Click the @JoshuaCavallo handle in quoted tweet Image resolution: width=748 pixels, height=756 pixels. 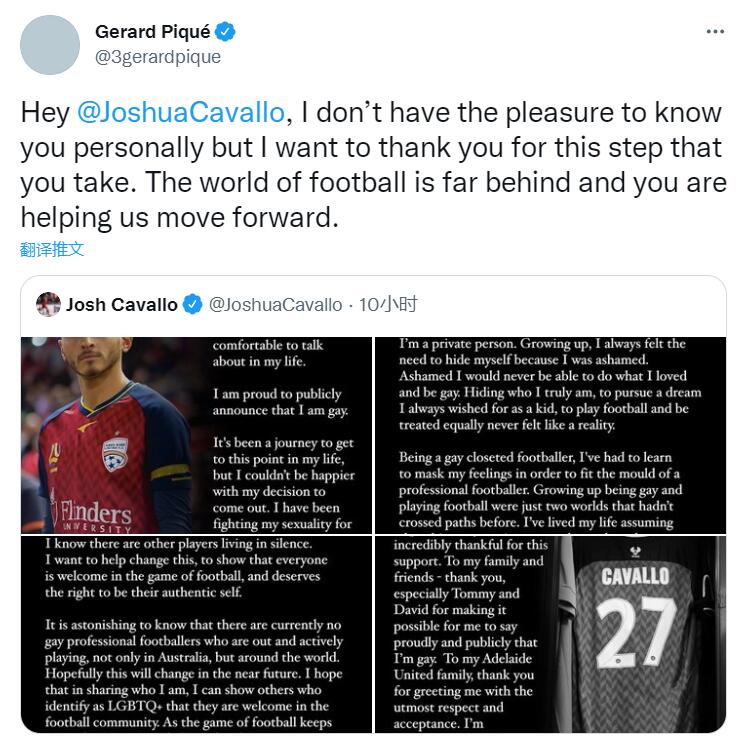[275, 305]
